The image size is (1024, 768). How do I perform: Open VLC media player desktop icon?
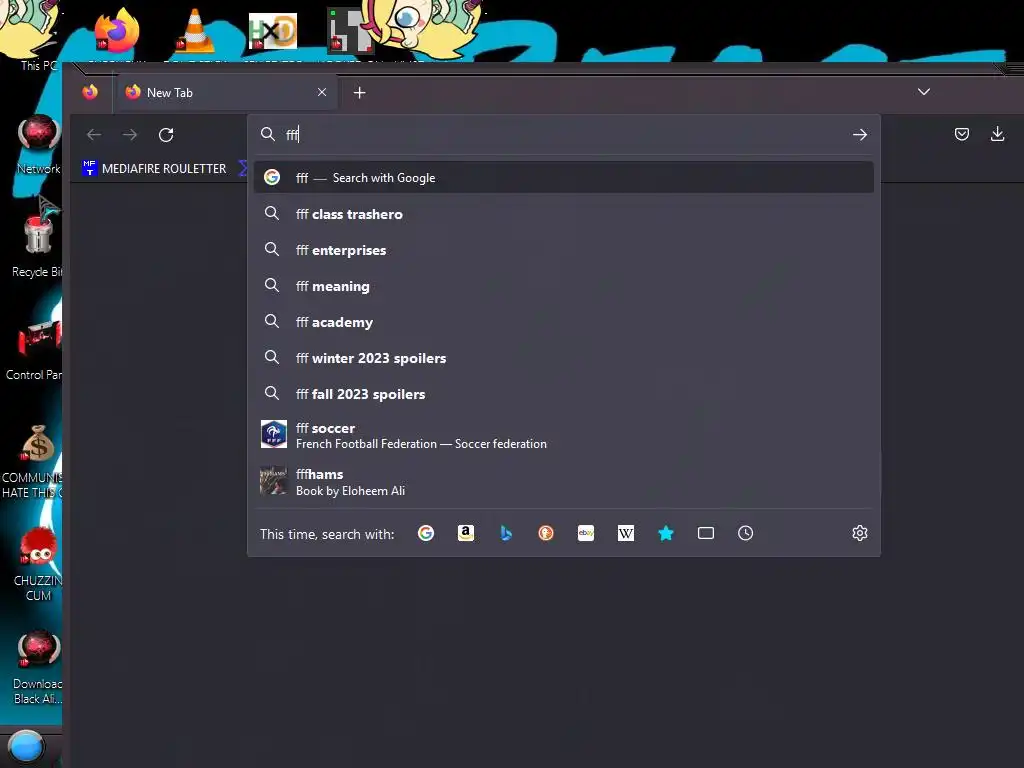[x=195, y=31]
